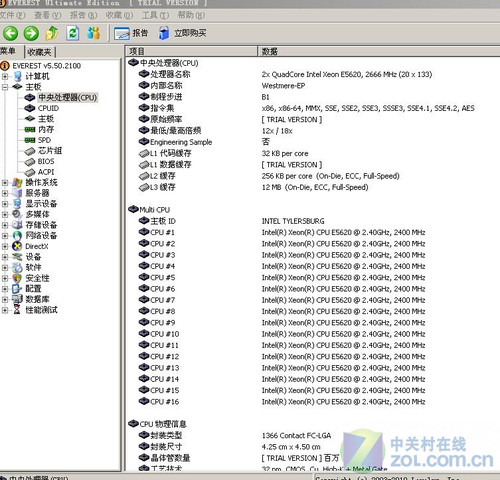Select the CPUID tree item icon

point(30,108)
